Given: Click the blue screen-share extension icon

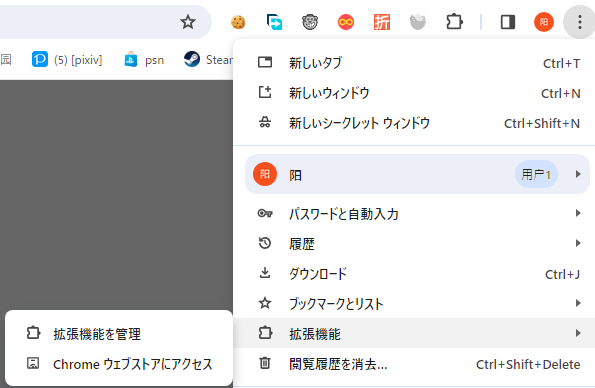Looking at the screenshot, I should 274,22.
